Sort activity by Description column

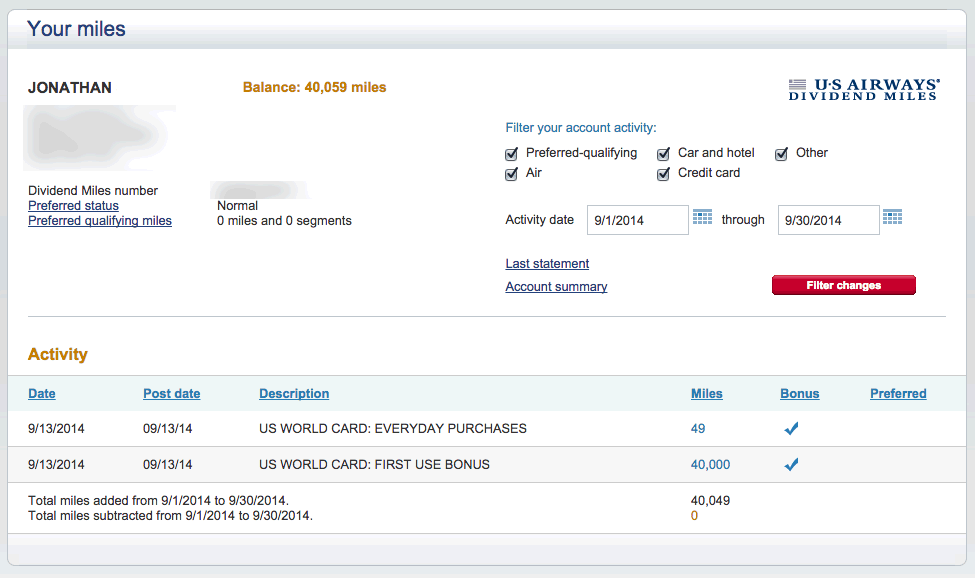[294, 393]
